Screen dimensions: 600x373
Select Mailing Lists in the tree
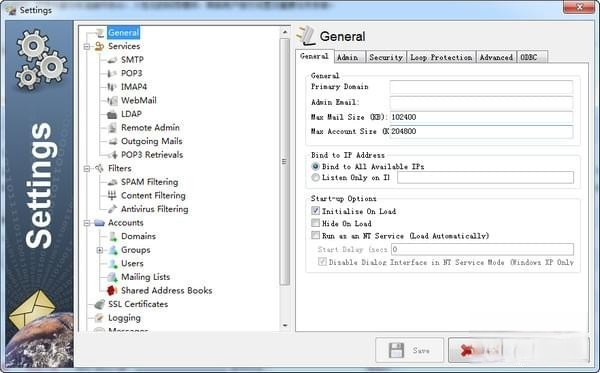(x=145, y=277)
